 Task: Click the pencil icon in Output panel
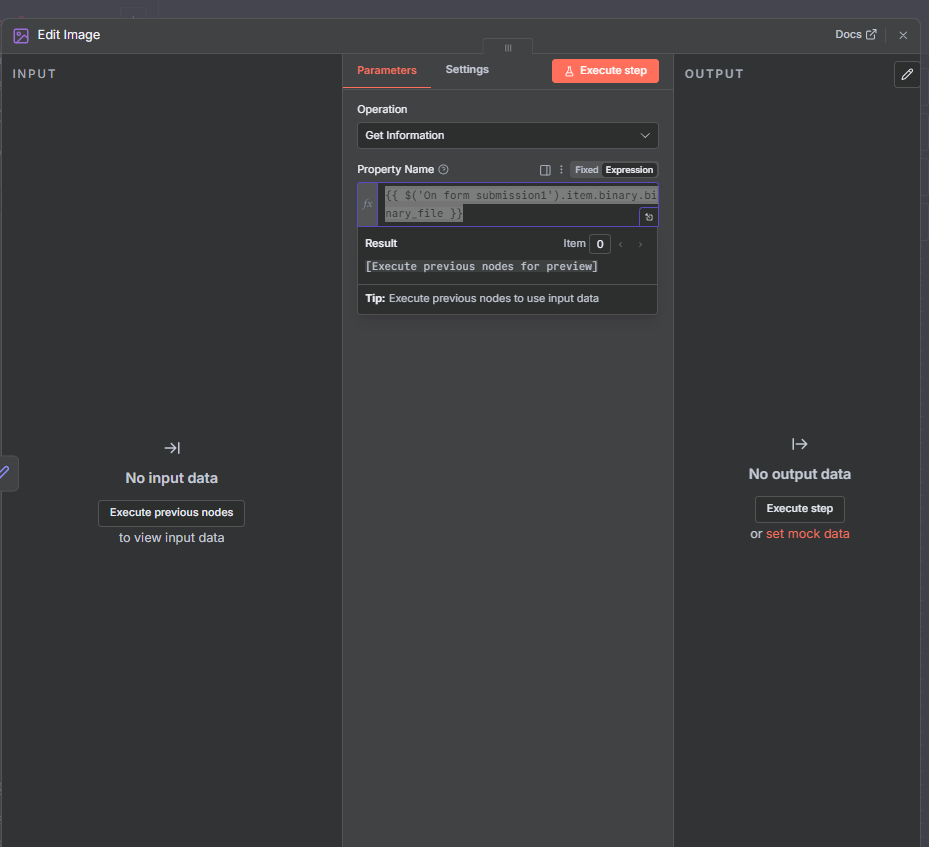coord(907,74)
